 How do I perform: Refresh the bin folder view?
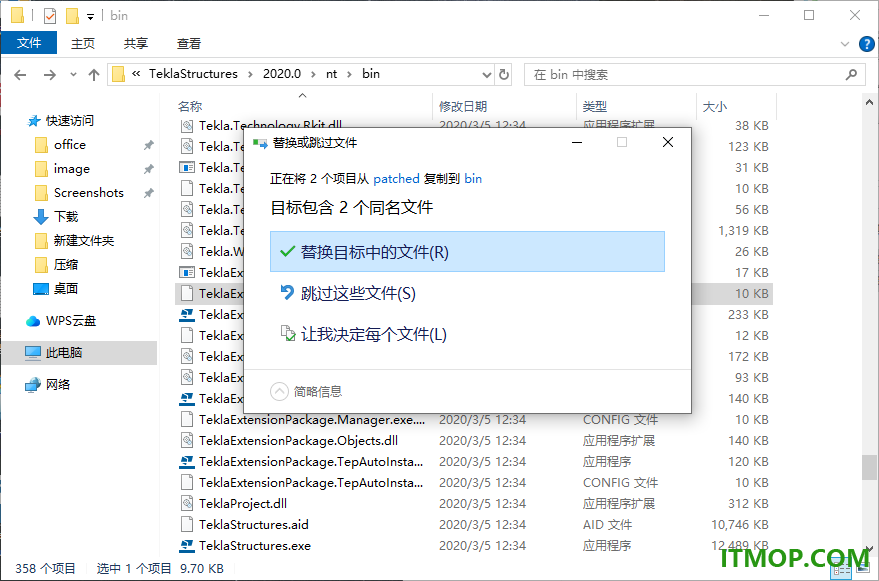tap(504, 74)
